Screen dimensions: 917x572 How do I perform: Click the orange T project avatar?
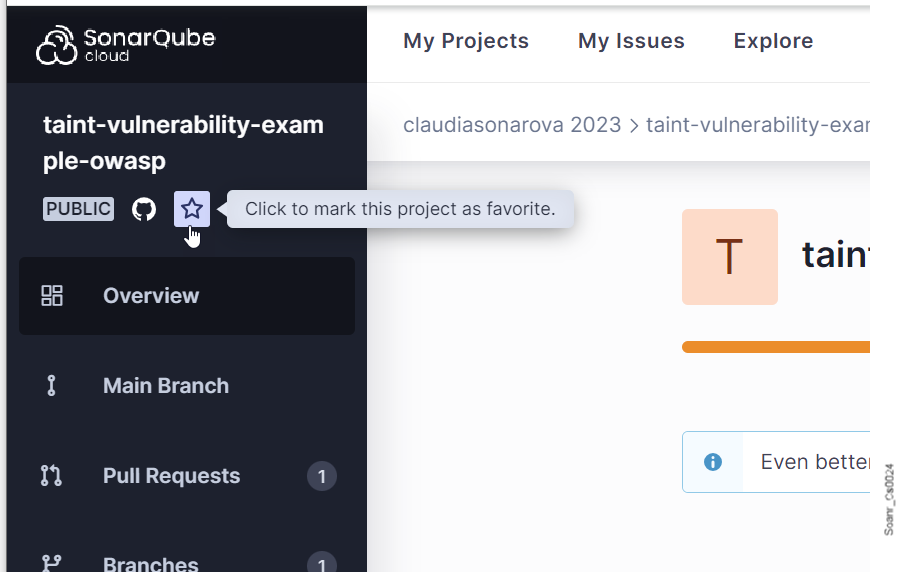pyautogui.click(x=729, y=257)
